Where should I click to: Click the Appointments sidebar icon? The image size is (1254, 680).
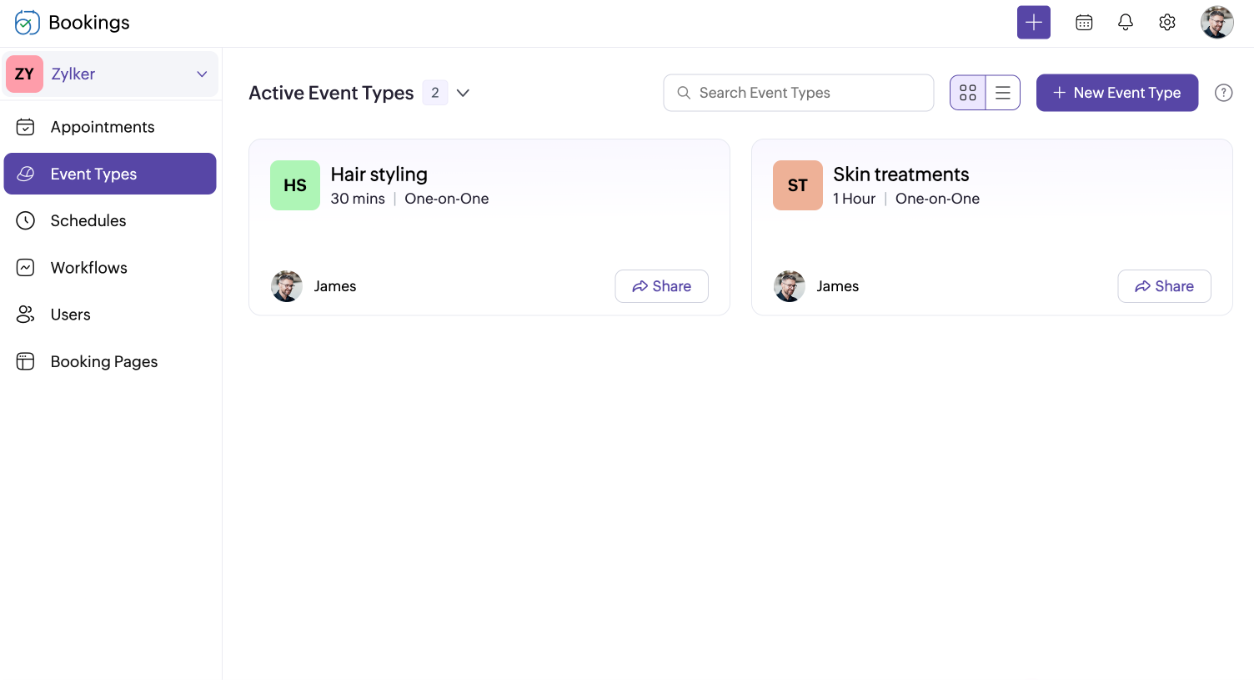click(x=26, y=127)
